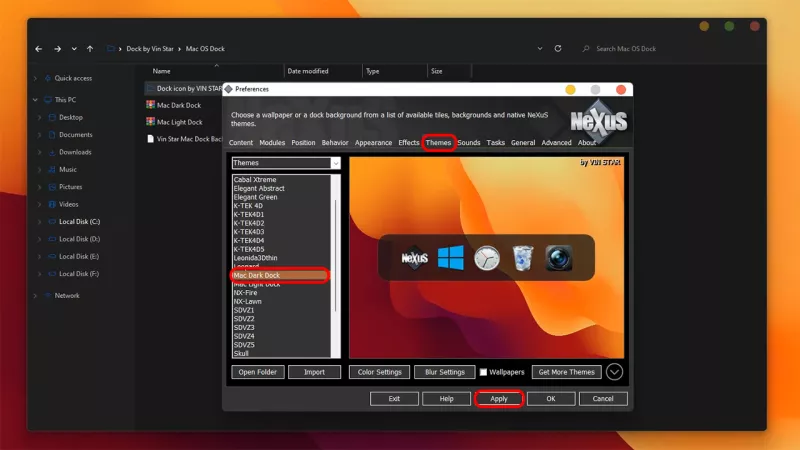Expand the Local Disk (C:) node
800x450 pixels.
39,221
